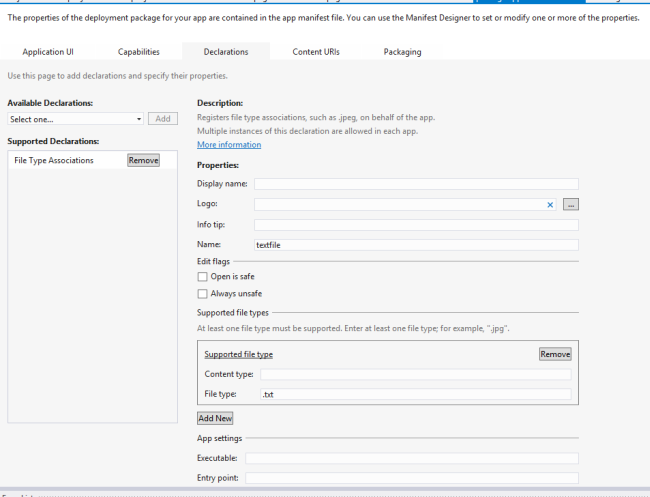This screenshot has width=650, height=497.
Task: Click the Entry point text box
Action: click(x=412, y=478)
